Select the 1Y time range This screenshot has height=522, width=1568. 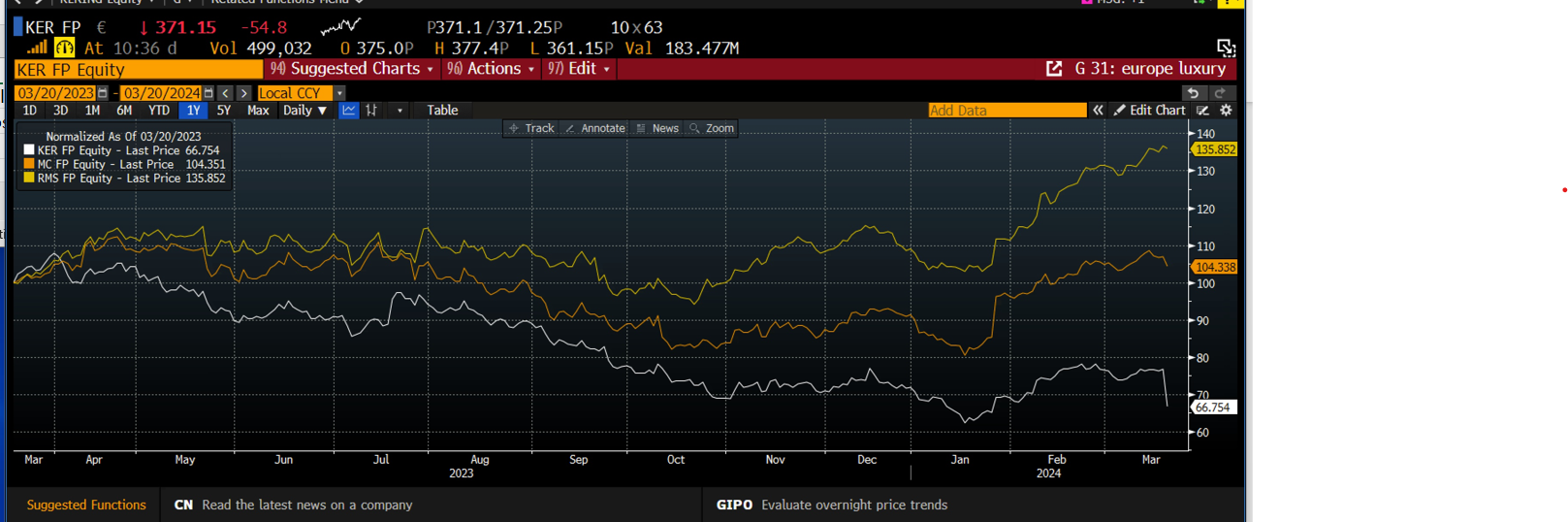coord(193,111)
